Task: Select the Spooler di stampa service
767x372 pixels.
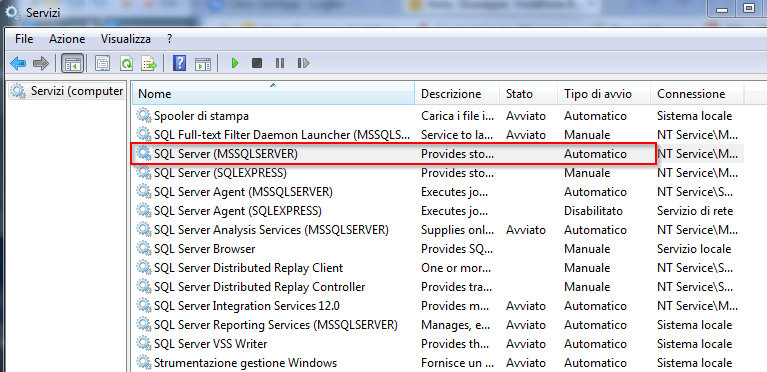Action: click(x=438, y=116)
